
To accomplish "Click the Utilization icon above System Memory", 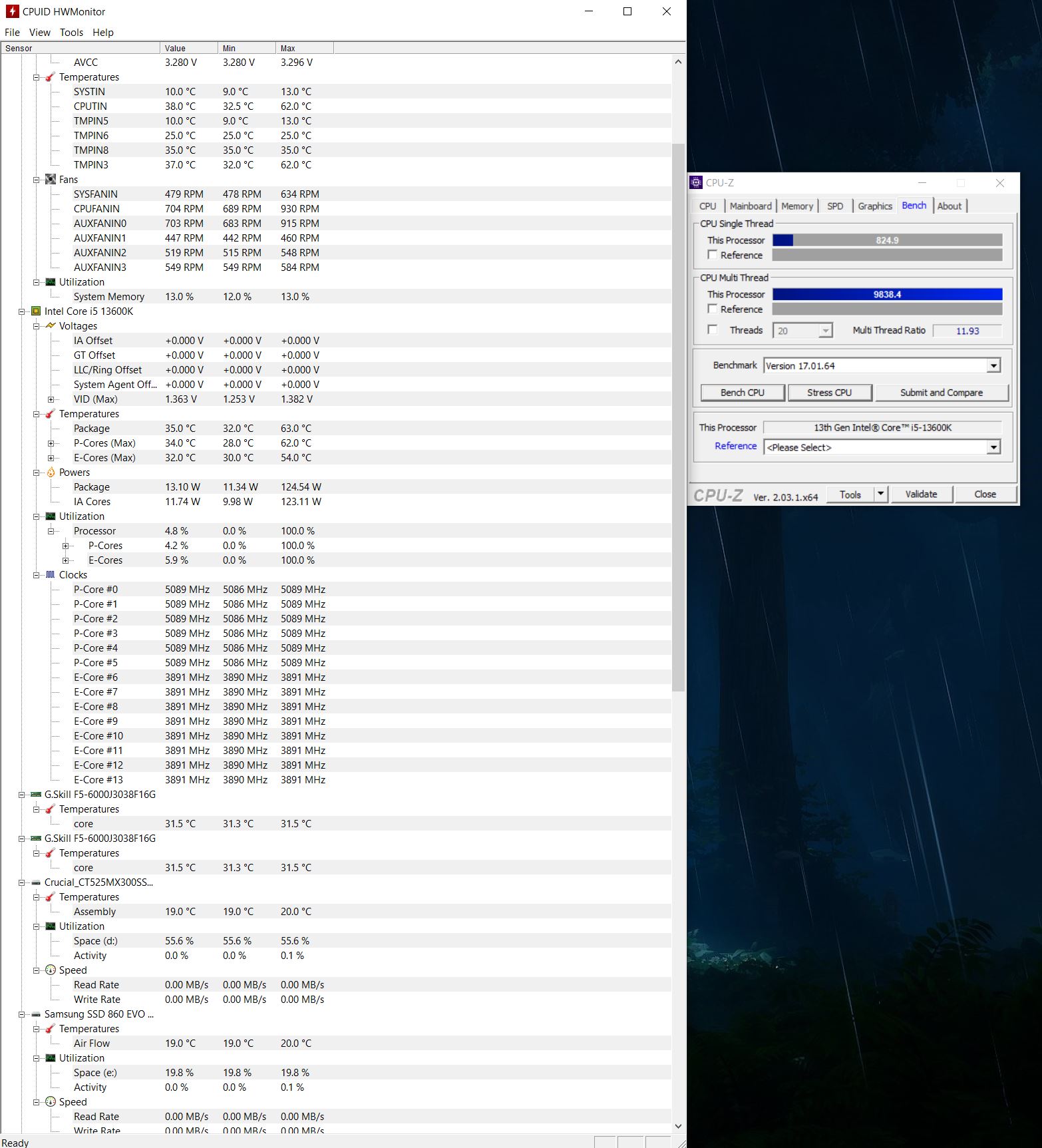I will pyautogui.click(x=51, y=282).
